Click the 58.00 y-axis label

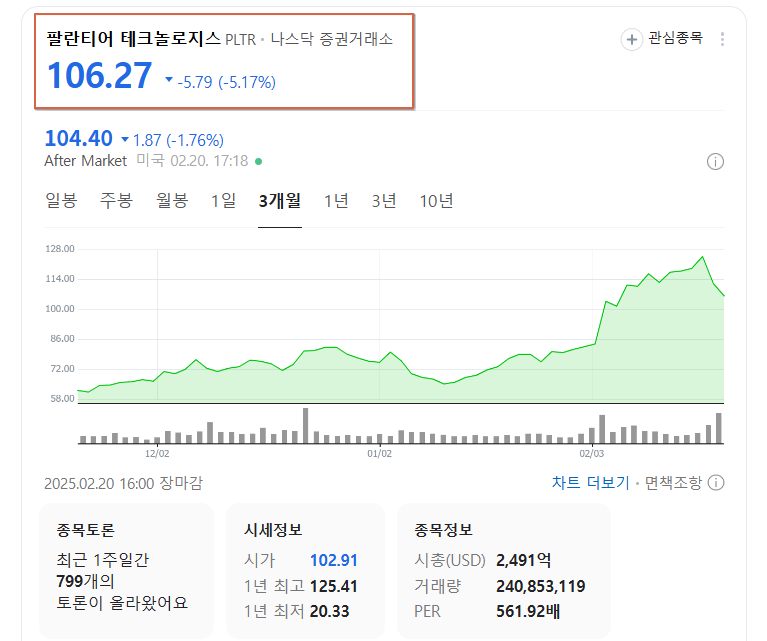tap(62, 398)
